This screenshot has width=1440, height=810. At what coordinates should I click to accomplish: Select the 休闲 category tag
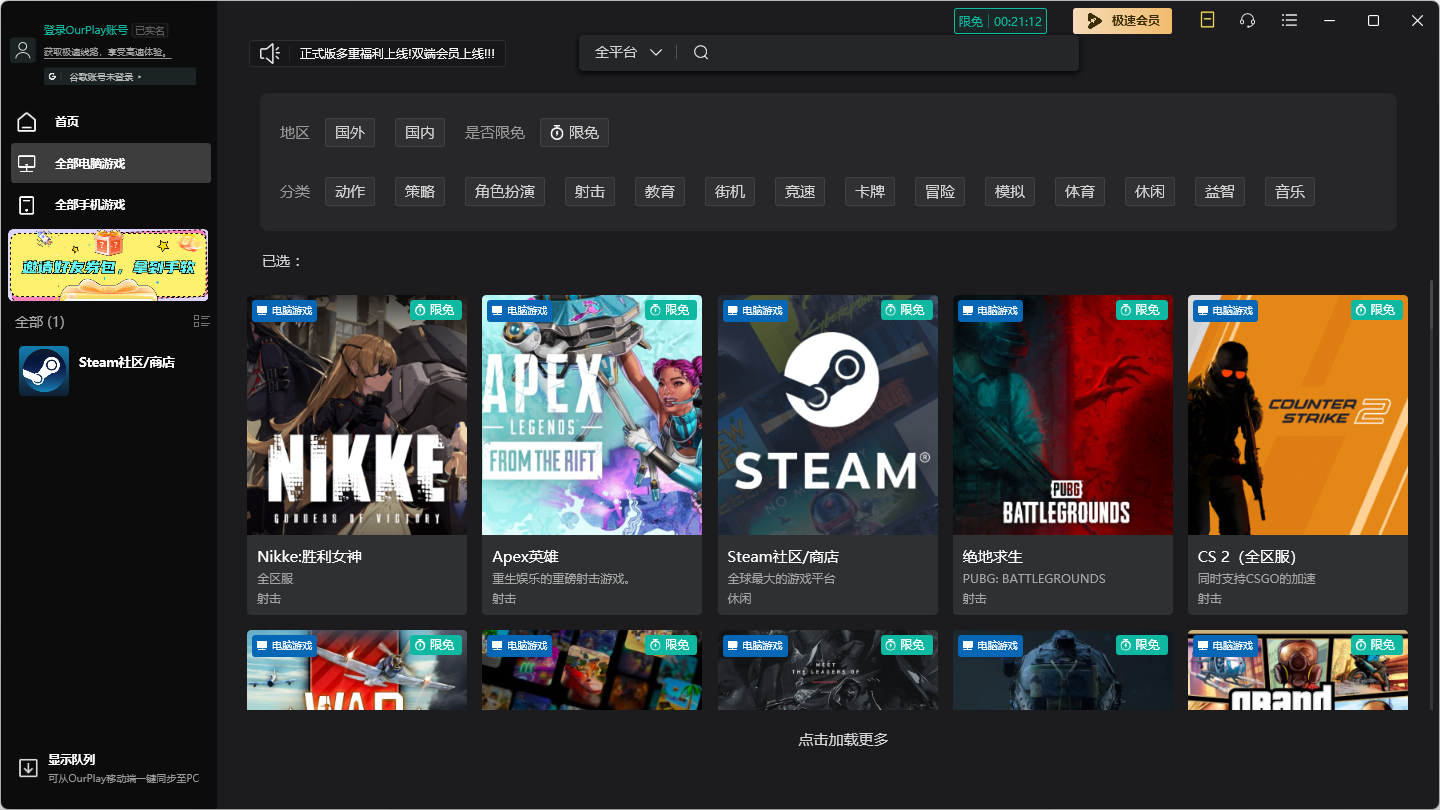(x=1150, y=192)
